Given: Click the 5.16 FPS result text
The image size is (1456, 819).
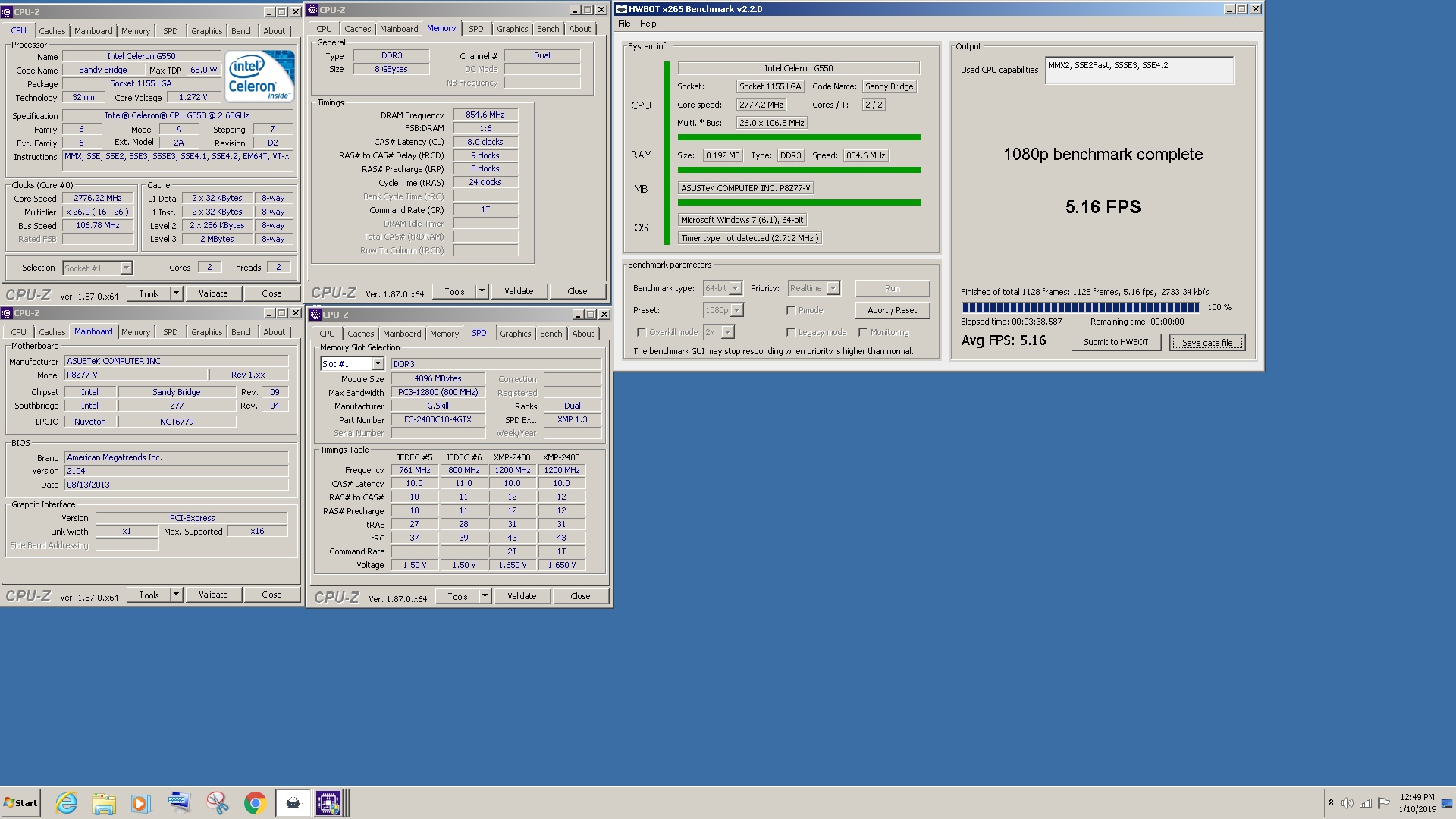Looking at the screenshot, I should 1103,207.
